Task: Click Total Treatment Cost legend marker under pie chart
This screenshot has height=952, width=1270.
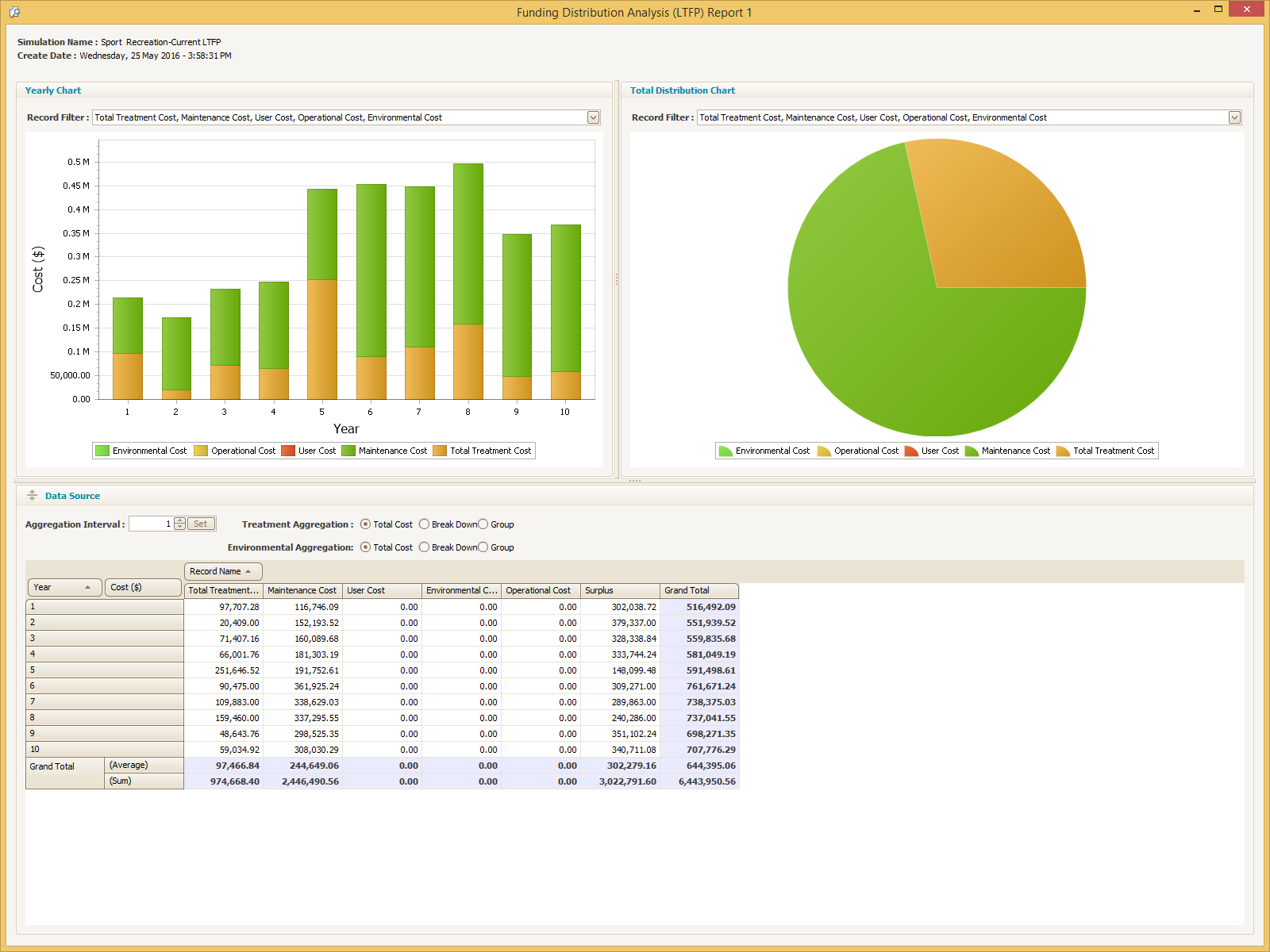Action: coord(1063,451)
